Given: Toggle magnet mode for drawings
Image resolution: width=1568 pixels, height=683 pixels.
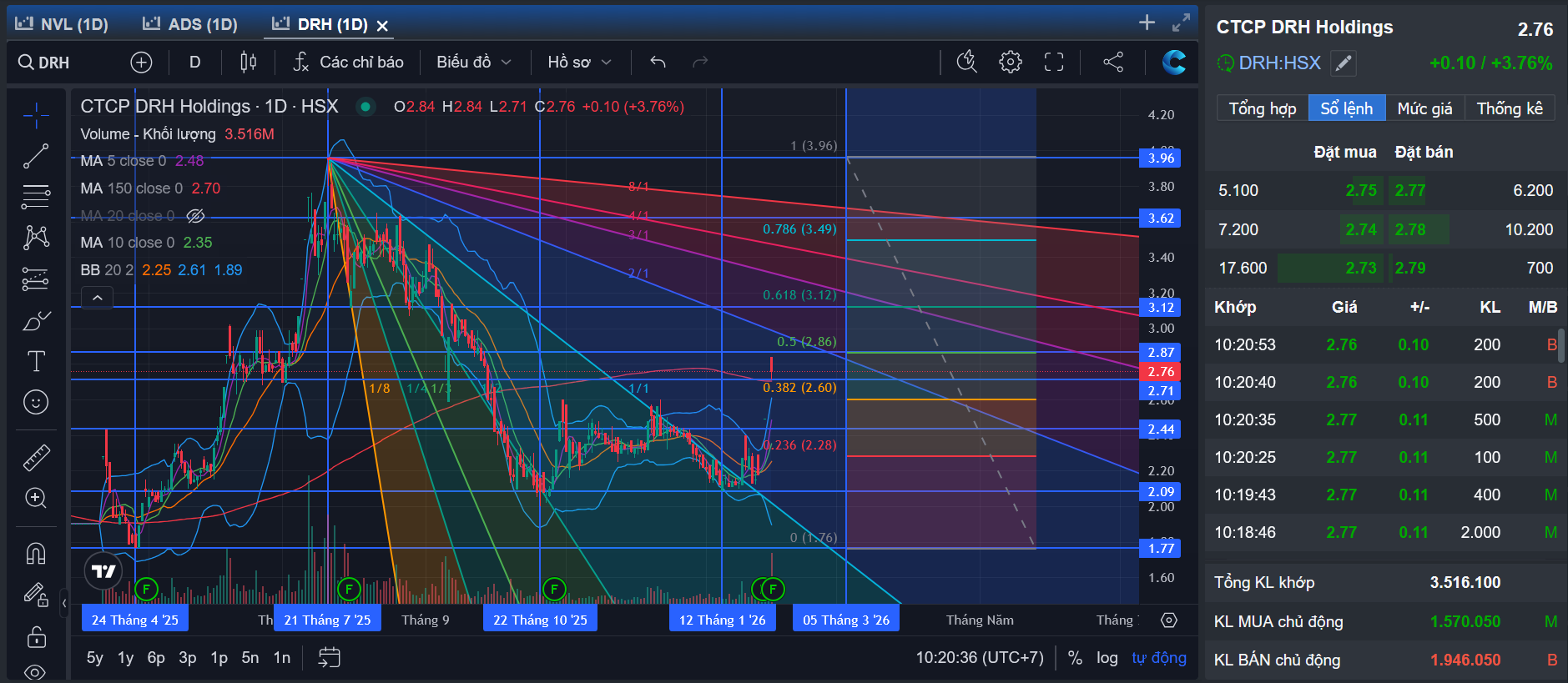Looking at the screenshot, I should (x=36, y=553).
